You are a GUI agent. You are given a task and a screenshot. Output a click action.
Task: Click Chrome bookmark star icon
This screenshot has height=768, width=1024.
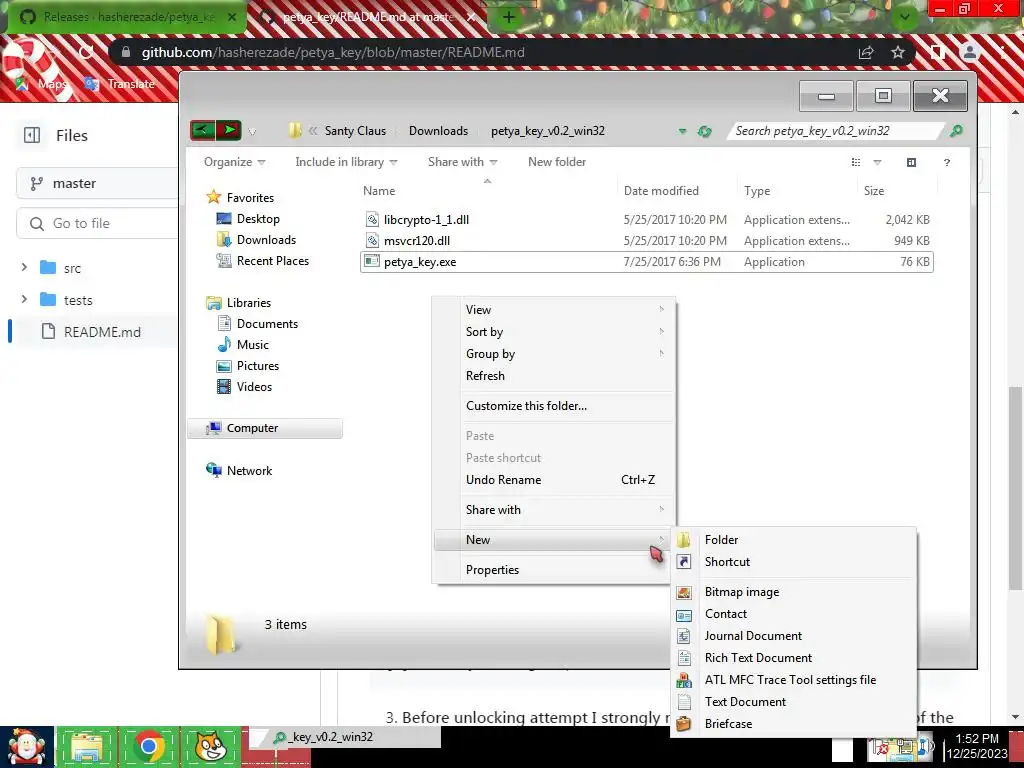(x=898, y=52)
